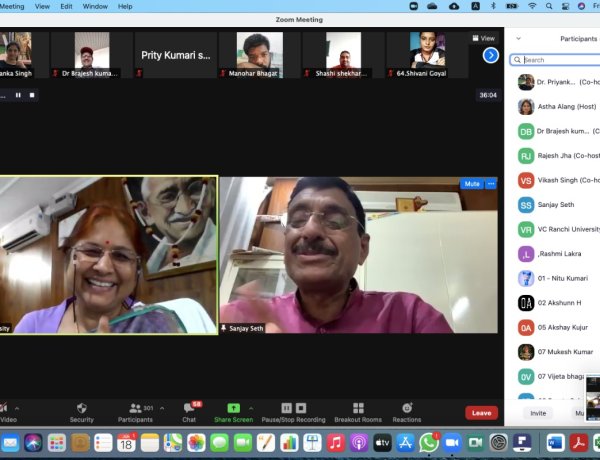Select Dr Brajesh kum... in participants list
Image resolution: width=600 pixels, height=460 pixels.
tap(558, 131)
